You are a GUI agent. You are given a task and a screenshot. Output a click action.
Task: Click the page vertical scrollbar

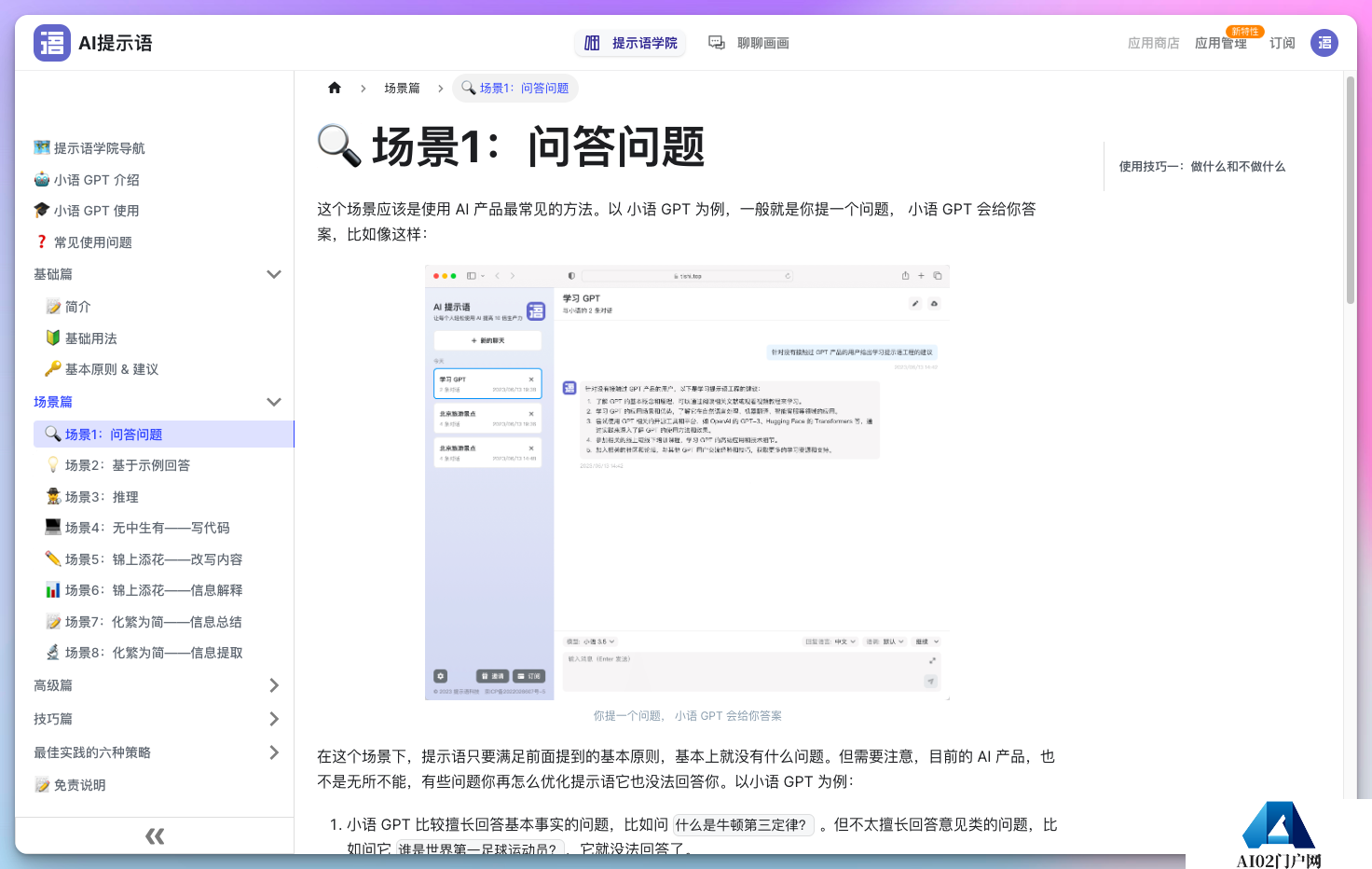point(1351,190)
